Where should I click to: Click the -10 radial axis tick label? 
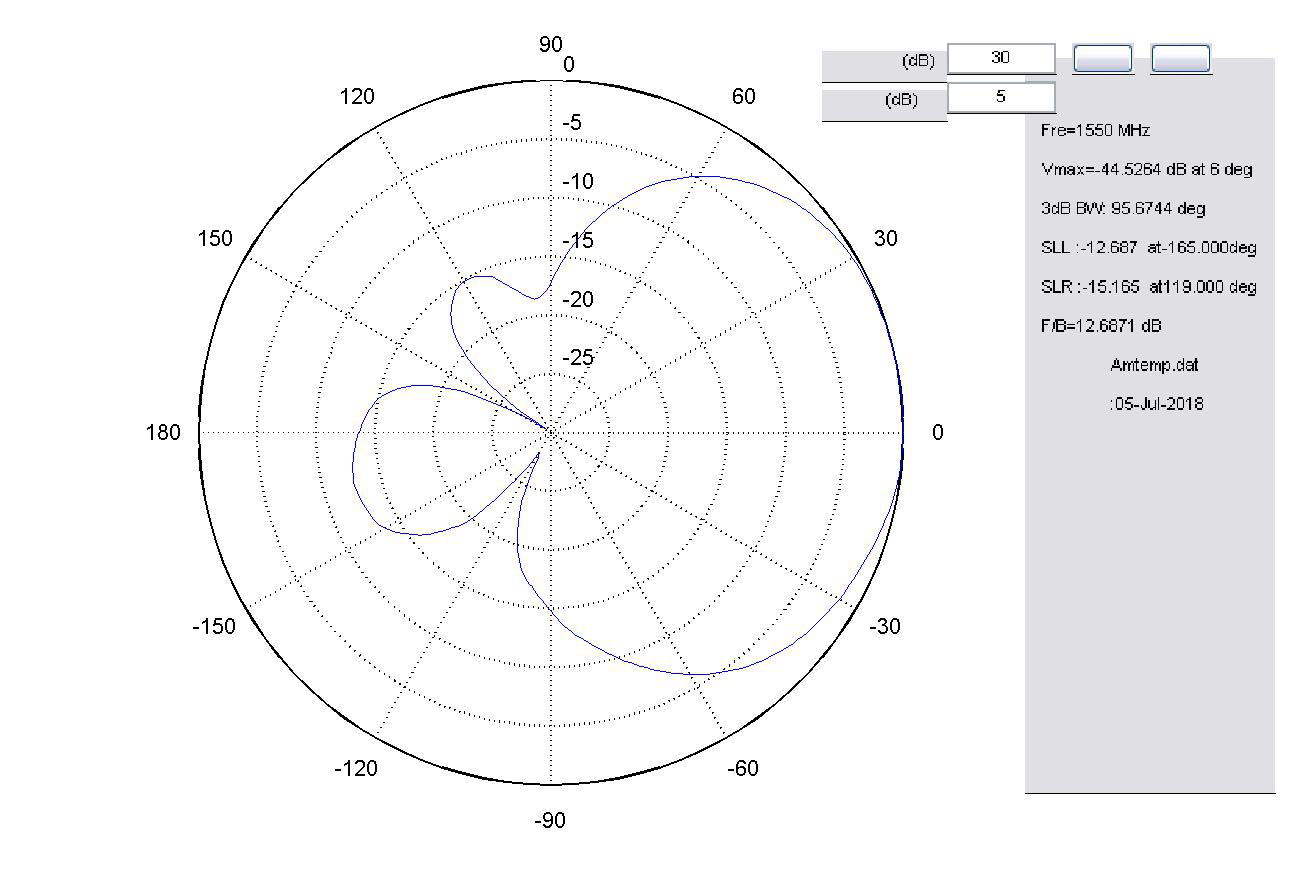pyautogui.click(x=578, y=182)
